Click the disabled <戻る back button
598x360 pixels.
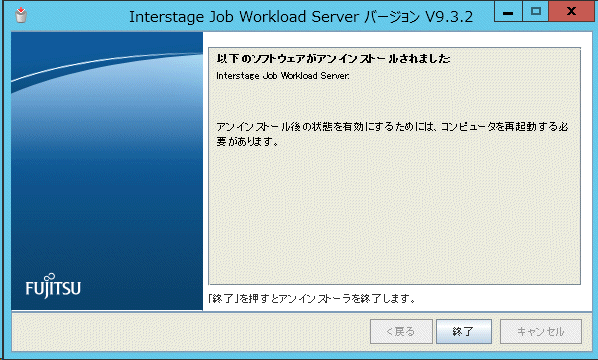(x=401, y=331)
